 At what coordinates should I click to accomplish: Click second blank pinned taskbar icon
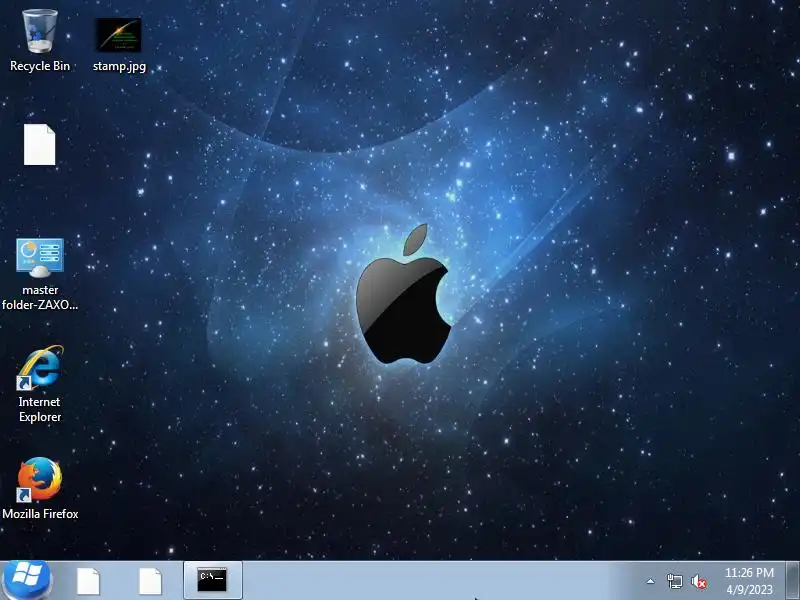(151, 581)
